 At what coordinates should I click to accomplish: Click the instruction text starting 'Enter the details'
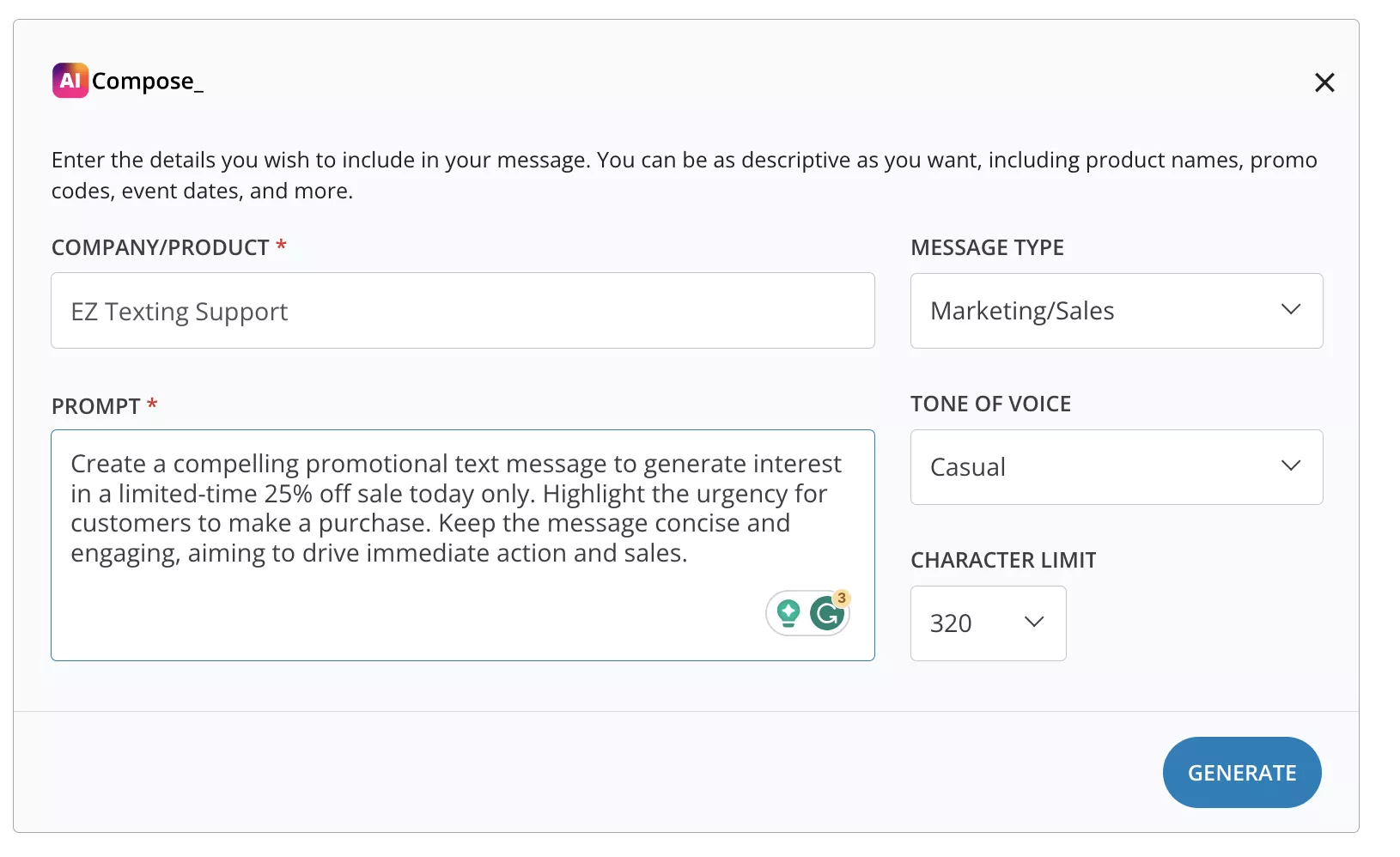click(684, 175)
